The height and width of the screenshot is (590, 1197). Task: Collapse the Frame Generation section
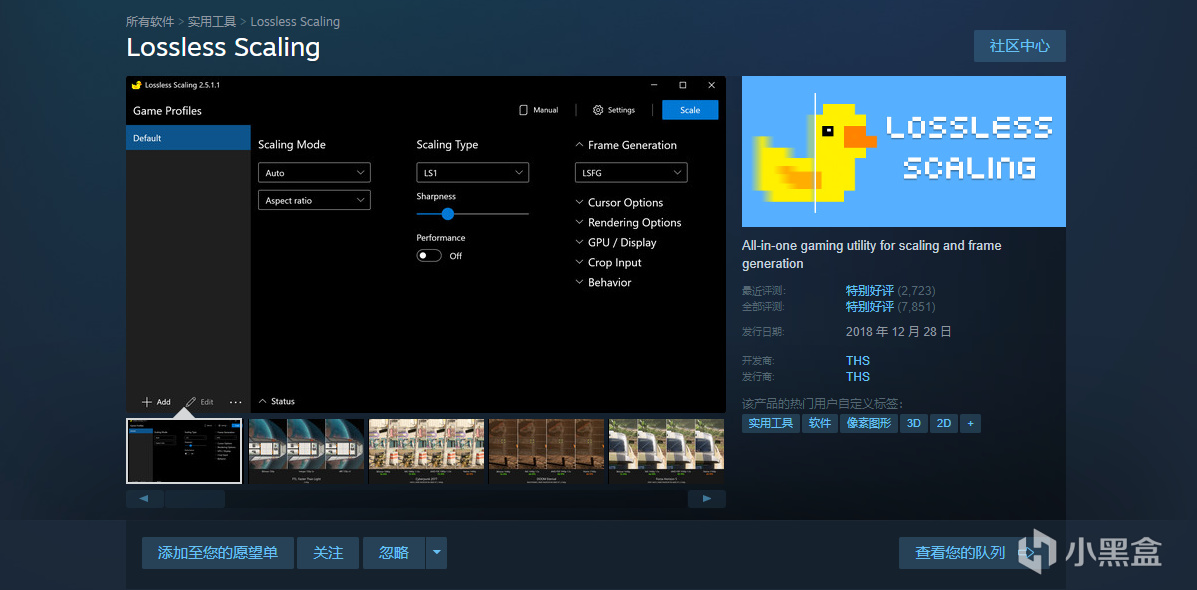pyautogui.click(x=626, y=145)
